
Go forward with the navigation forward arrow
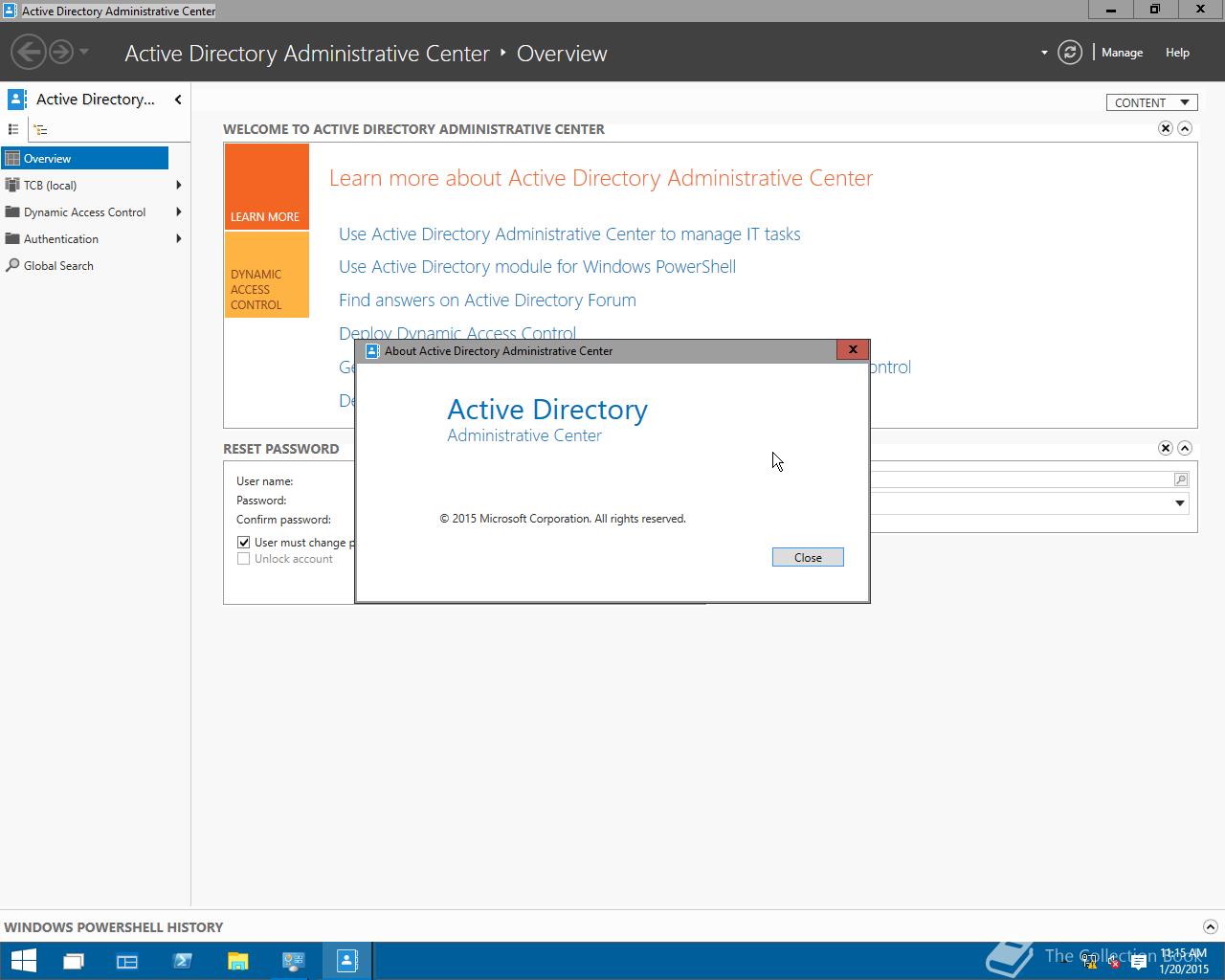click(60, 52)
